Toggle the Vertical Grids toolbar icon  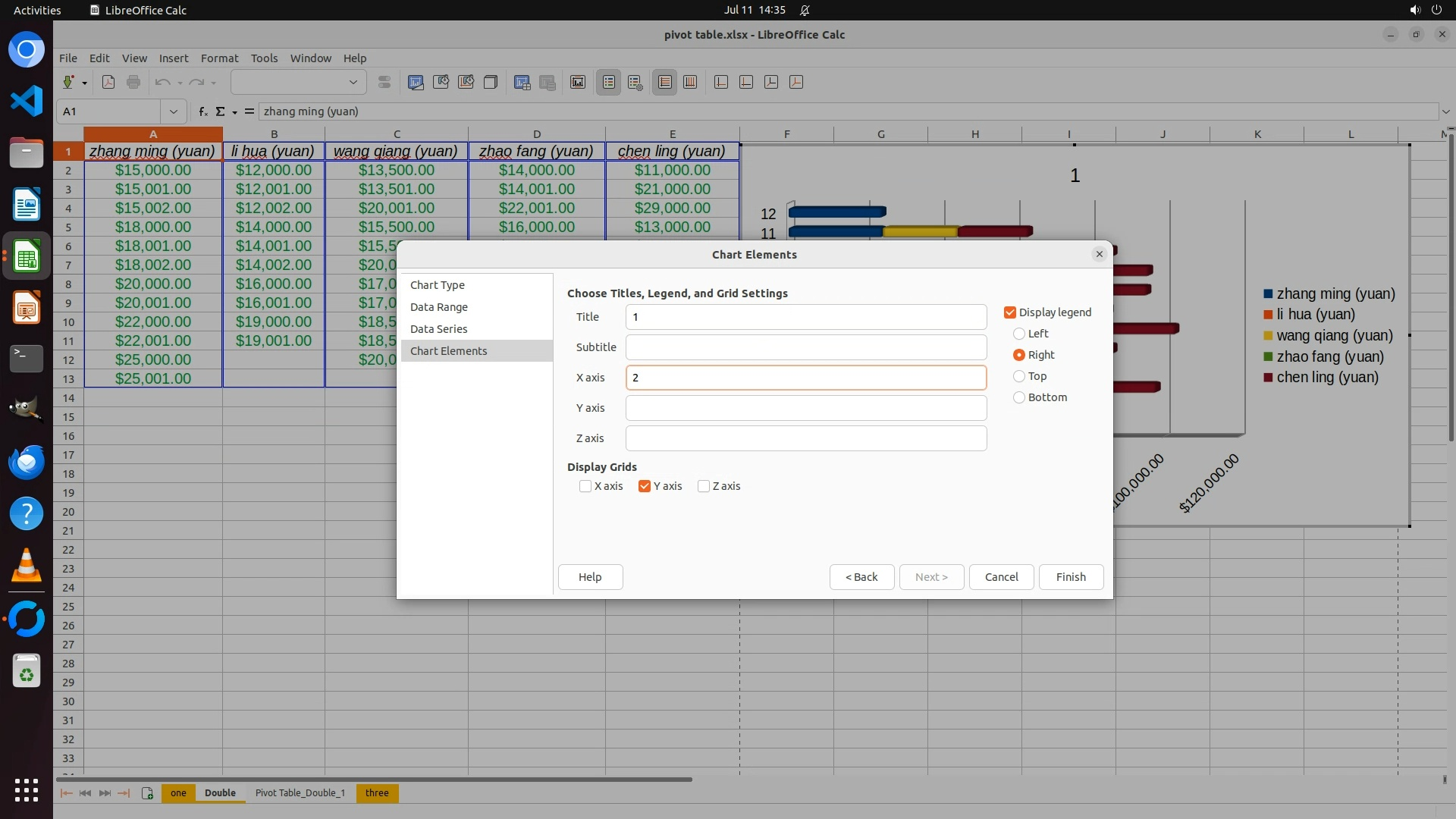coord(690,83)
